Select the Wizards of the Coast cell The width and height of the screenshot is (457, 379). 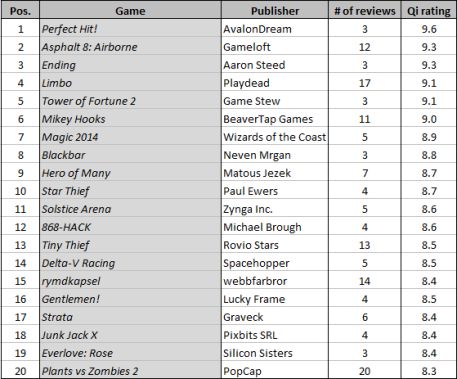click(275, 137)
